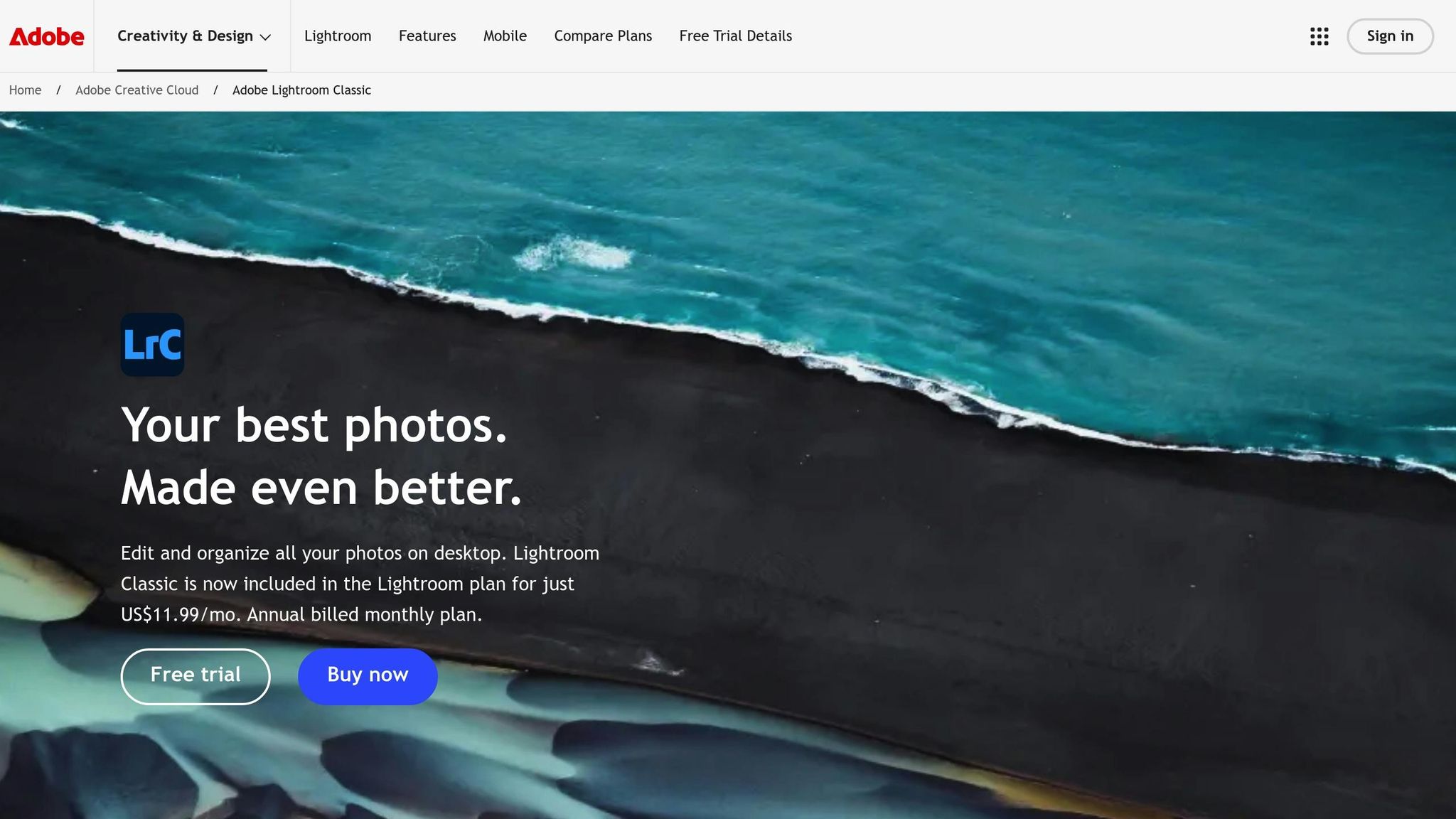1456x819 pixels.
Task: Click the chevron beside Creativity & Design
Action: [x=266, y=38]
